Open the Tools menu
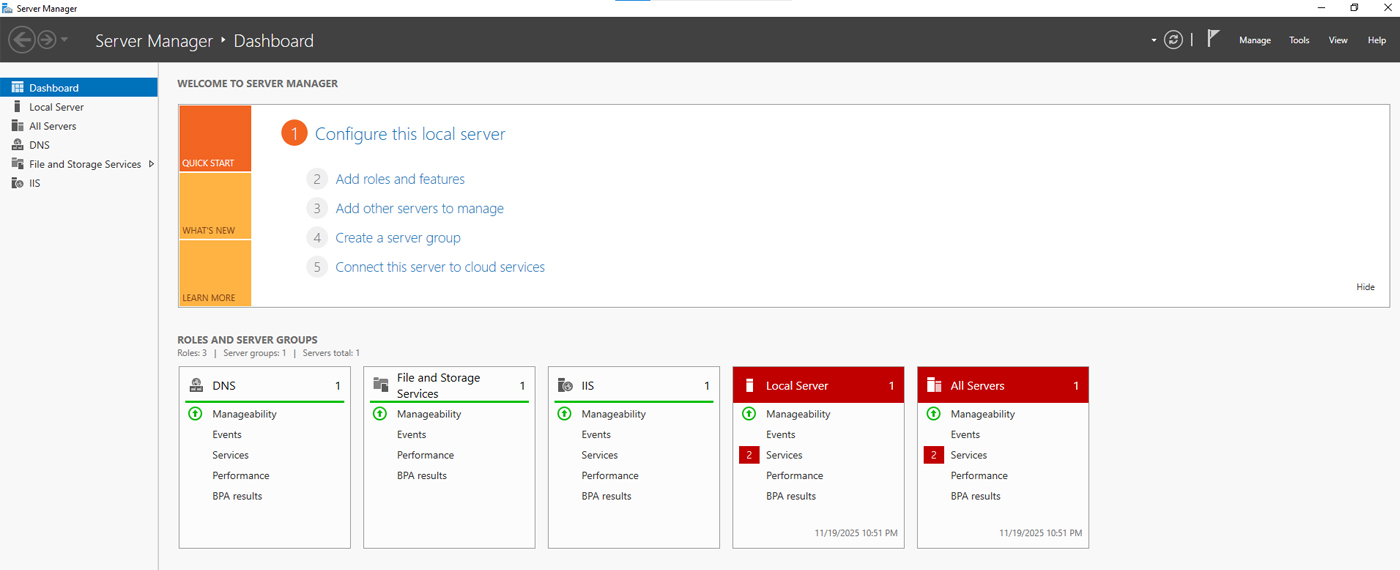 click(1299, 40)
